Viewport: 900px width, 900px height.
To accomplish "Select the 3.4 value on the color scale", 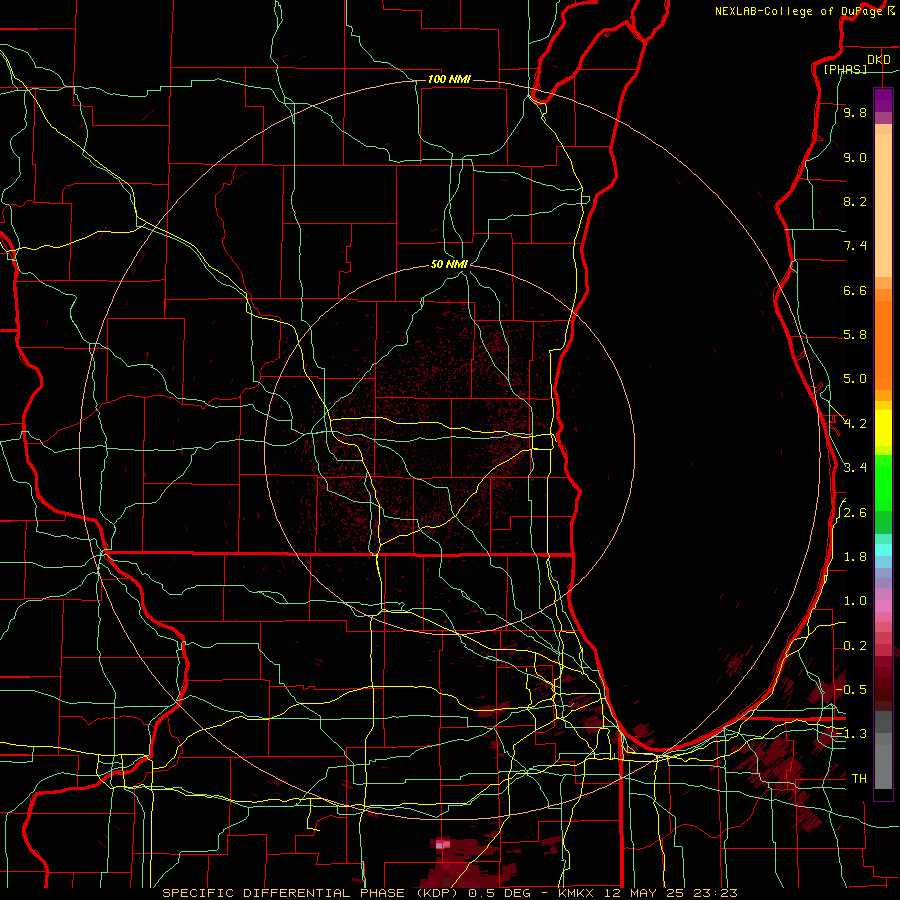I will click(855, 468).
